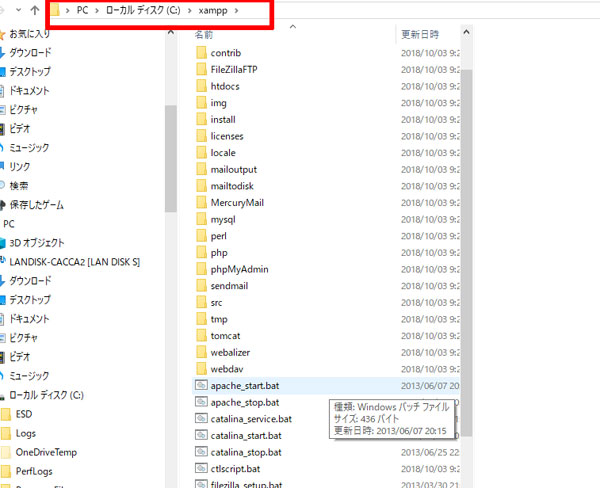Open OneDriveTemp folder in navigation pane

pos(46,452)
